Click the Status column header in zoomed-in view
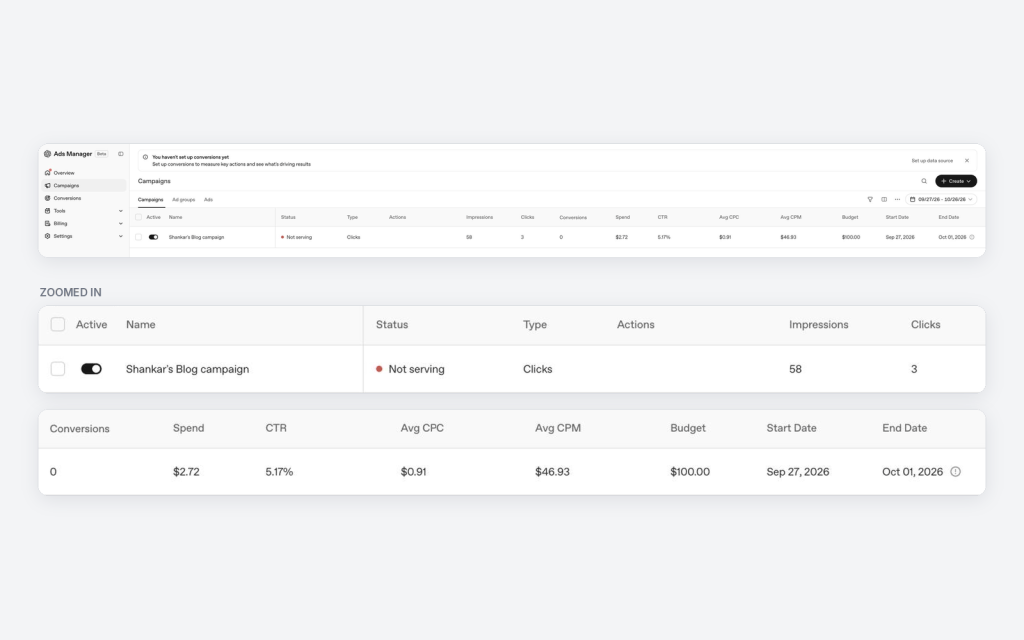This screenshot has width=1024, height=640. 392,325
